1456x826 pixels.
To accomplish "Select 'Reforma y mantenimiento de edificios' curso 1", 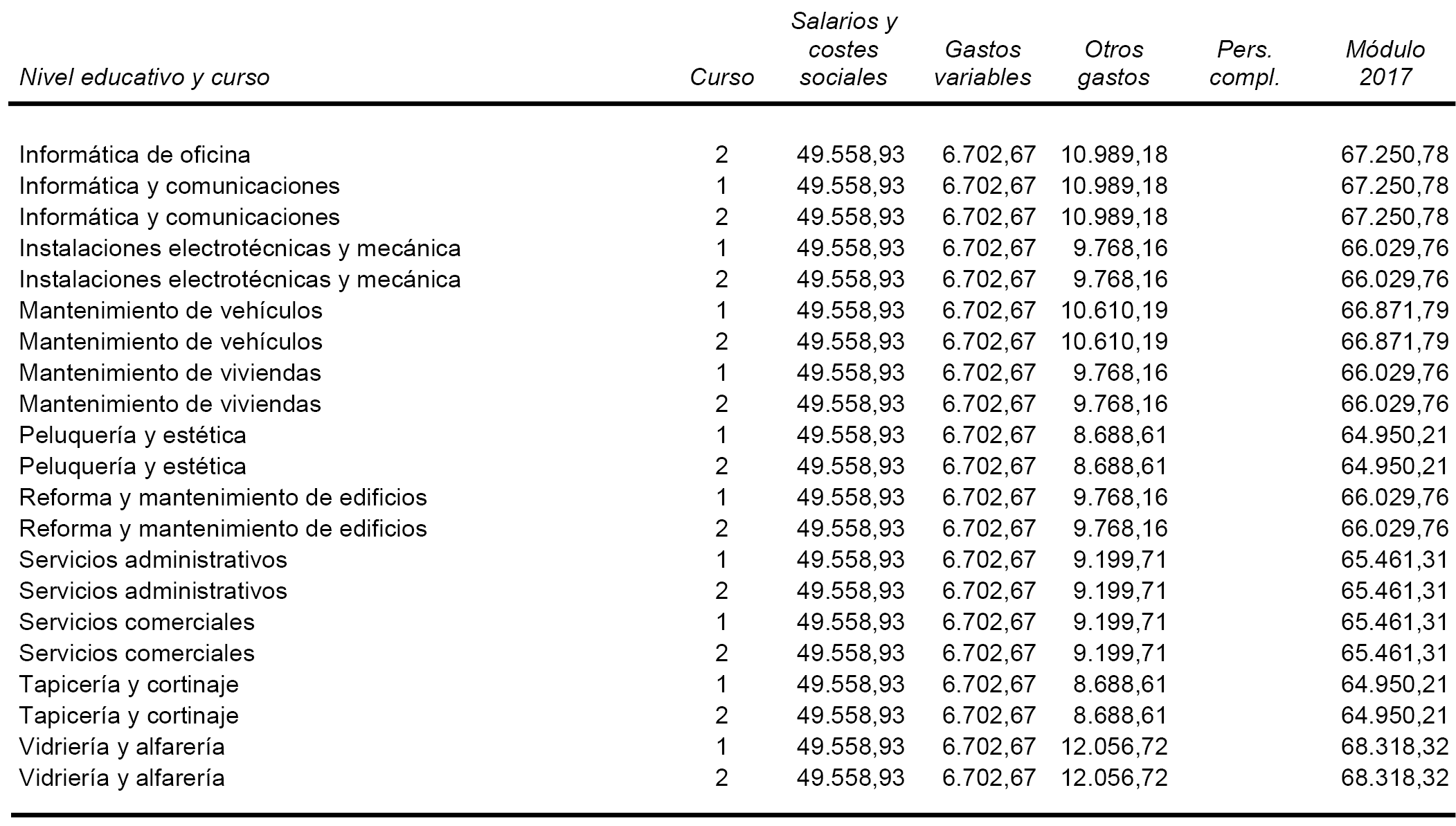I will (x=223, y=497).
